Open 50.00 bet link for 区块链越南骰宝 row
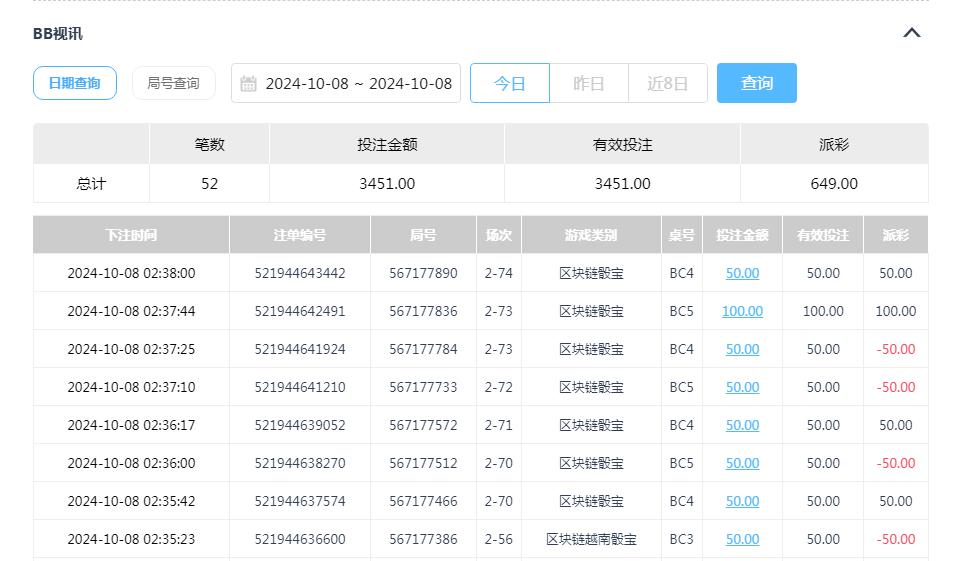The image size is (962, 561). 742,539
